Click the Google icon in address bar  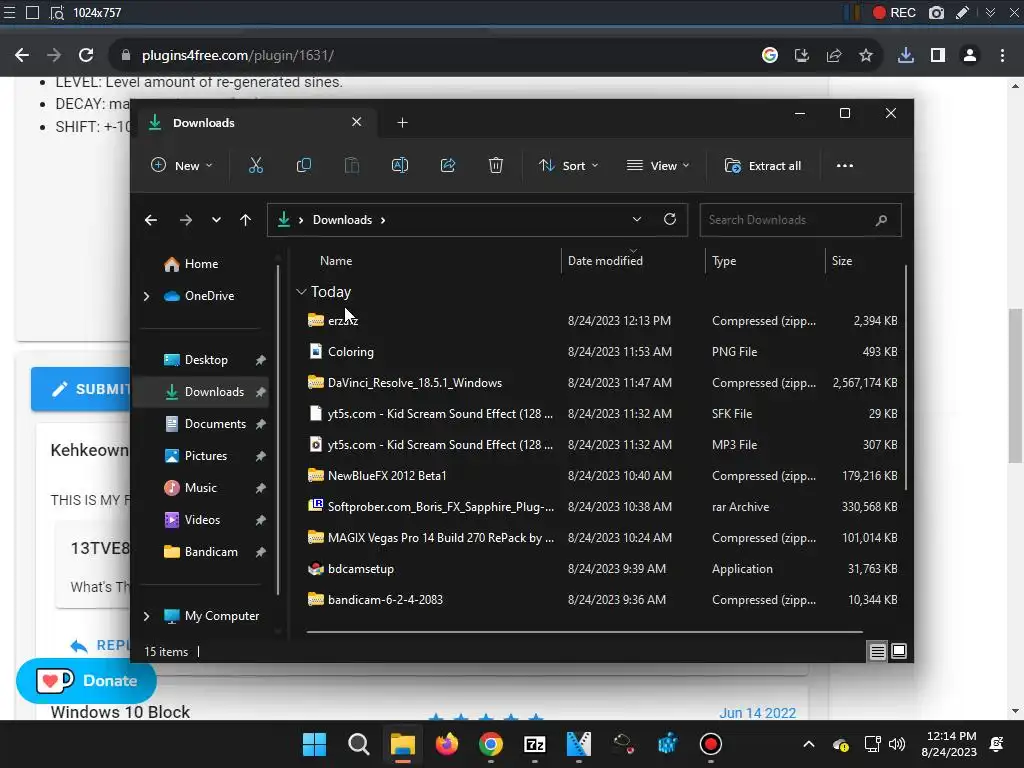[770, 56]
